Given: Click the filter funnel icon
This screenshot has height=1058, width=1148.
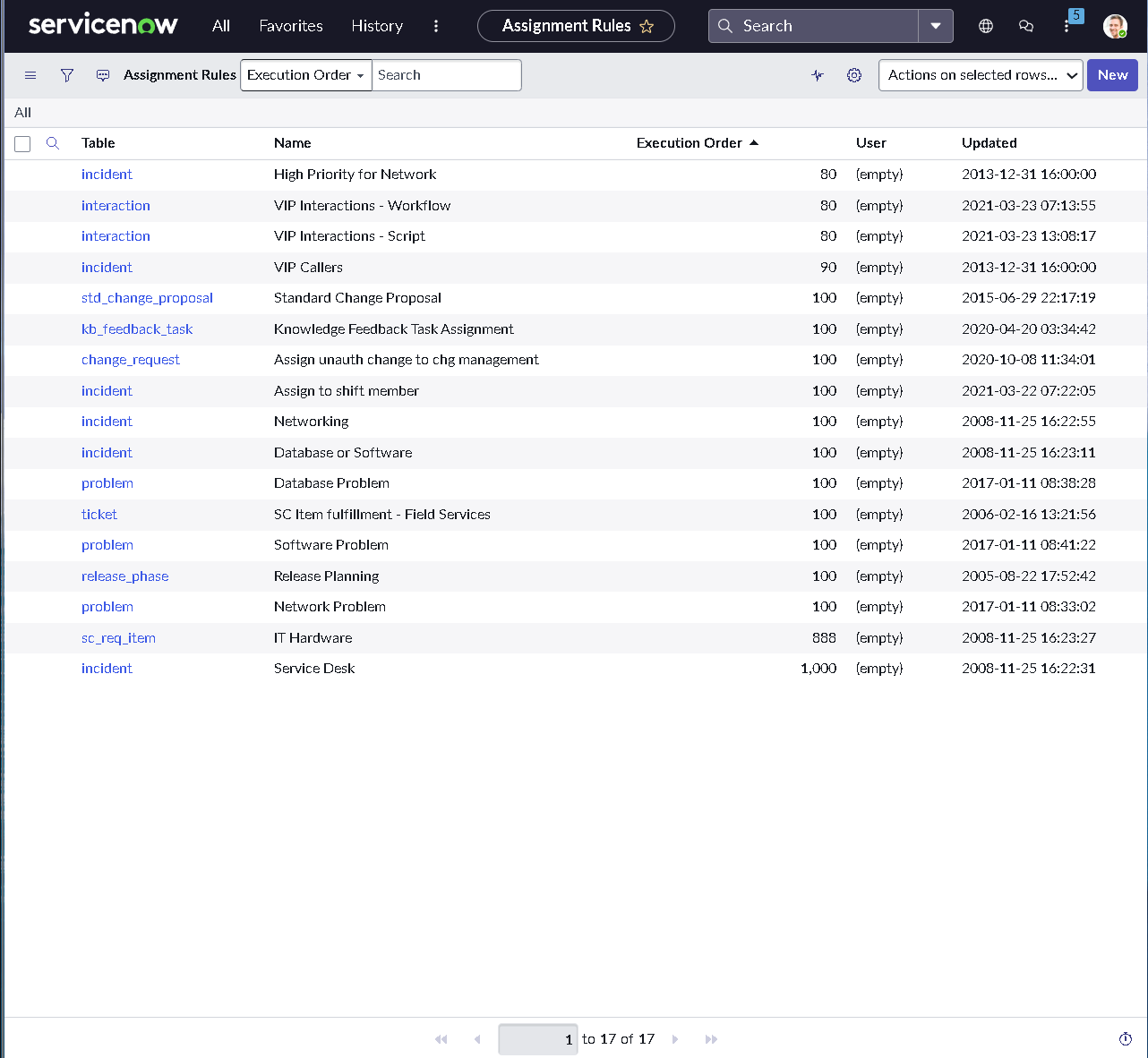Looking at the screenshot, I should [67, 75].
